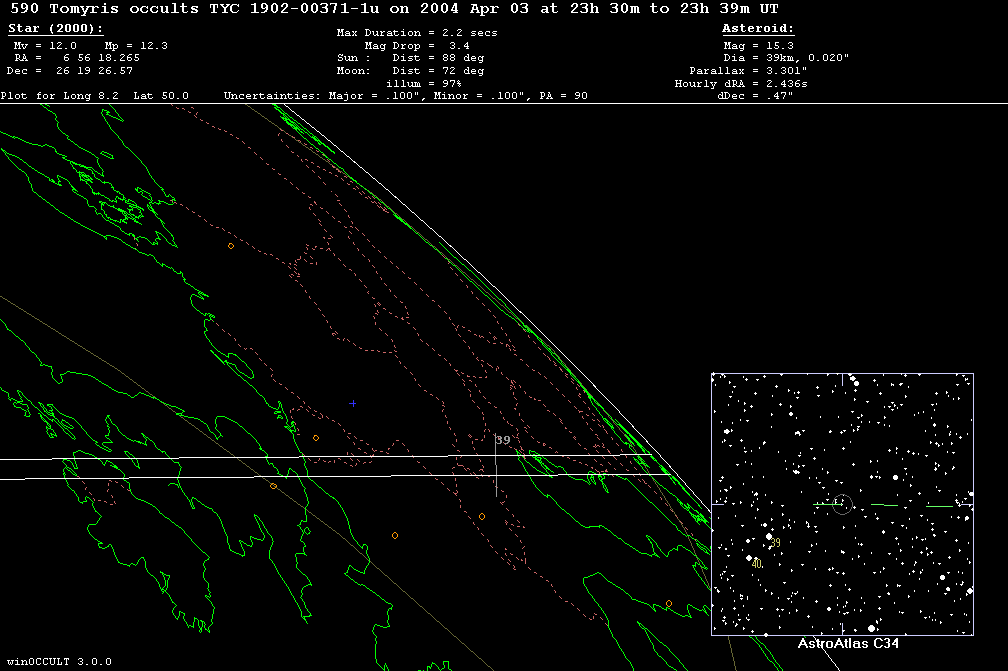Viewport: 1008px width, 671px height.
Task: Click the Asteroid heading
Action: pyautogui.click(x=758, y=29)
